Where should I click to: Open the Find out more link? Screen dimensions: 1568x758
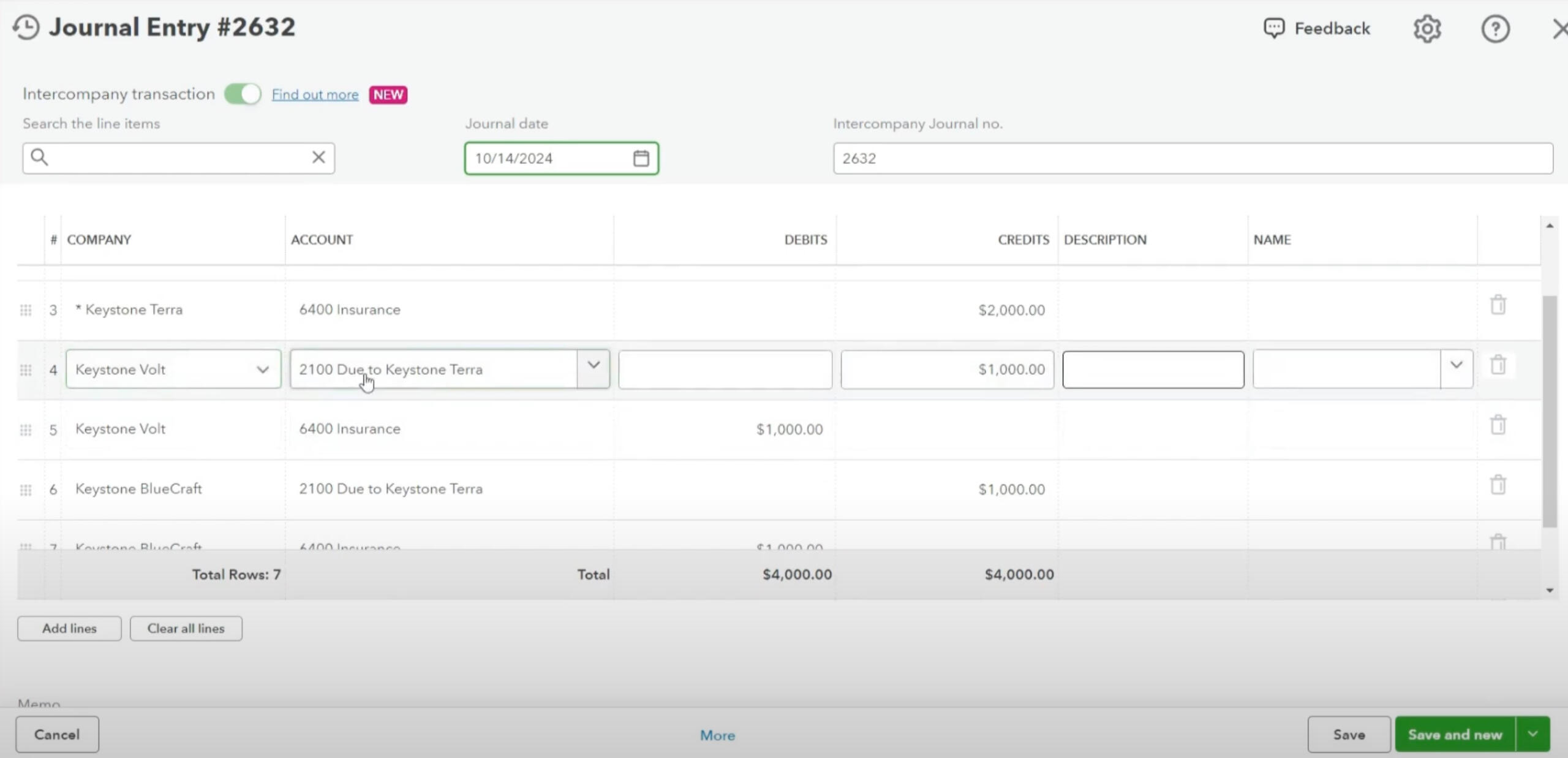click(x=315, y=95)
